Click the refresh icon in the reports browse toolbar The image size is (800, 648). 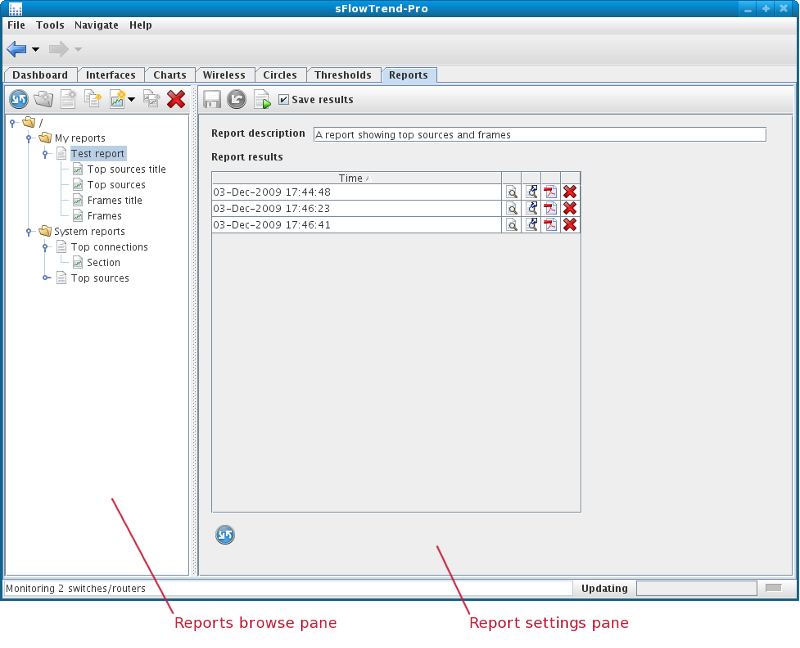tap(19, 99)
